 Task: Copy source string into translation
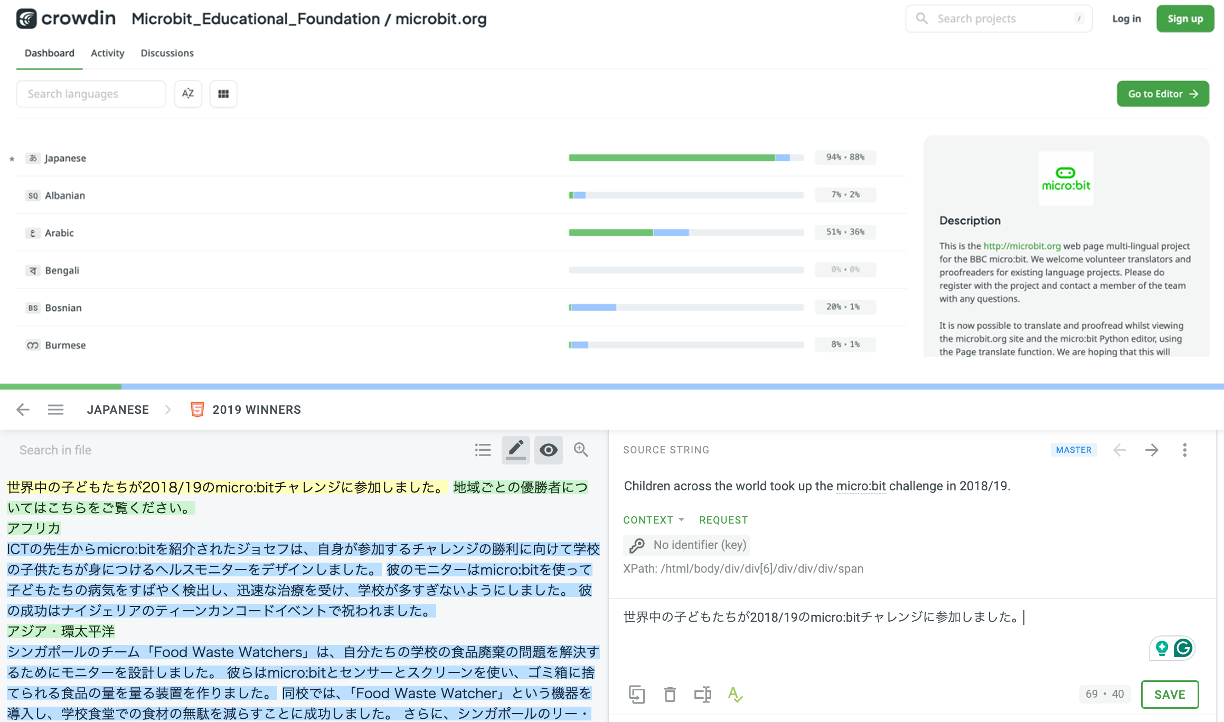pyautogui.click(x=637, y=694)
